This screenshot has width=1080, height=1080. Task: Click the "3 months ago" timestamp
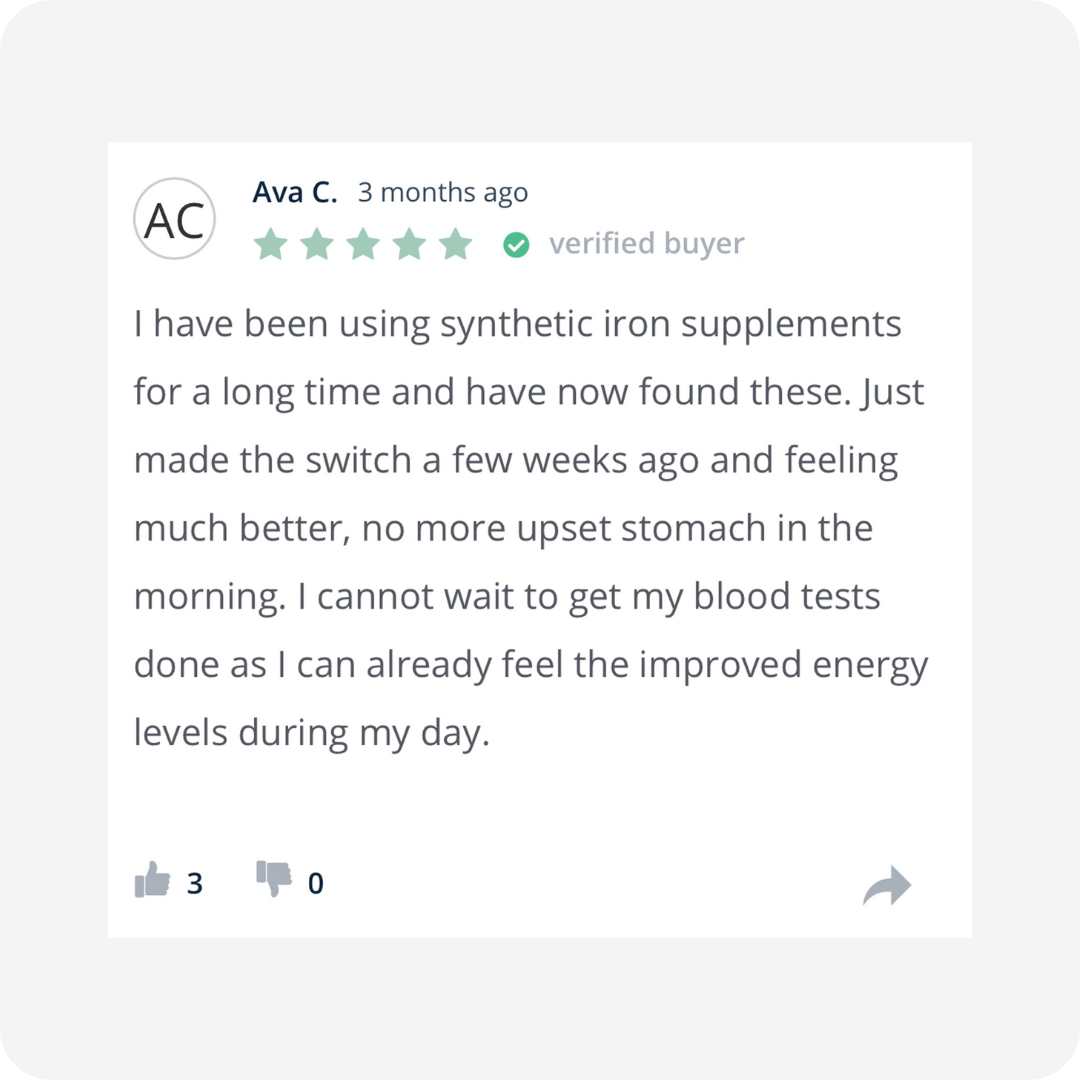(443, 193)
